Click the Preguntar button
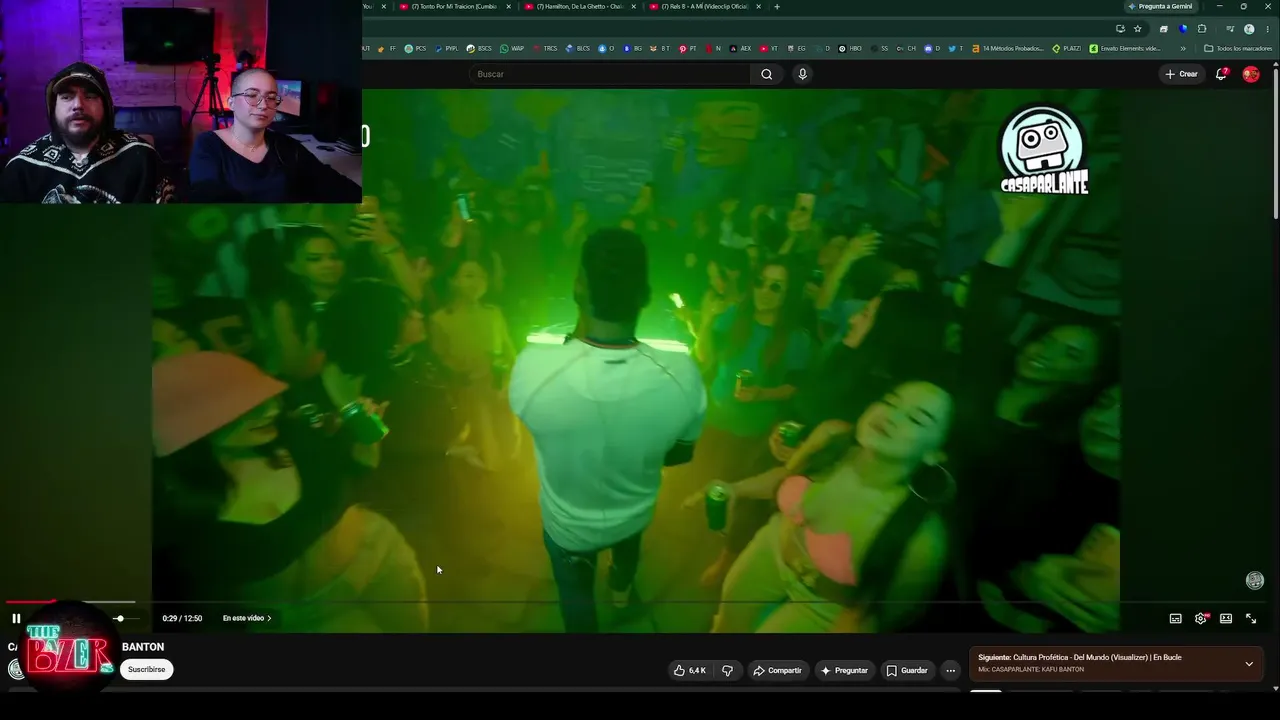This screenshot has height=720, width=1280. click(x=844, y=670)
